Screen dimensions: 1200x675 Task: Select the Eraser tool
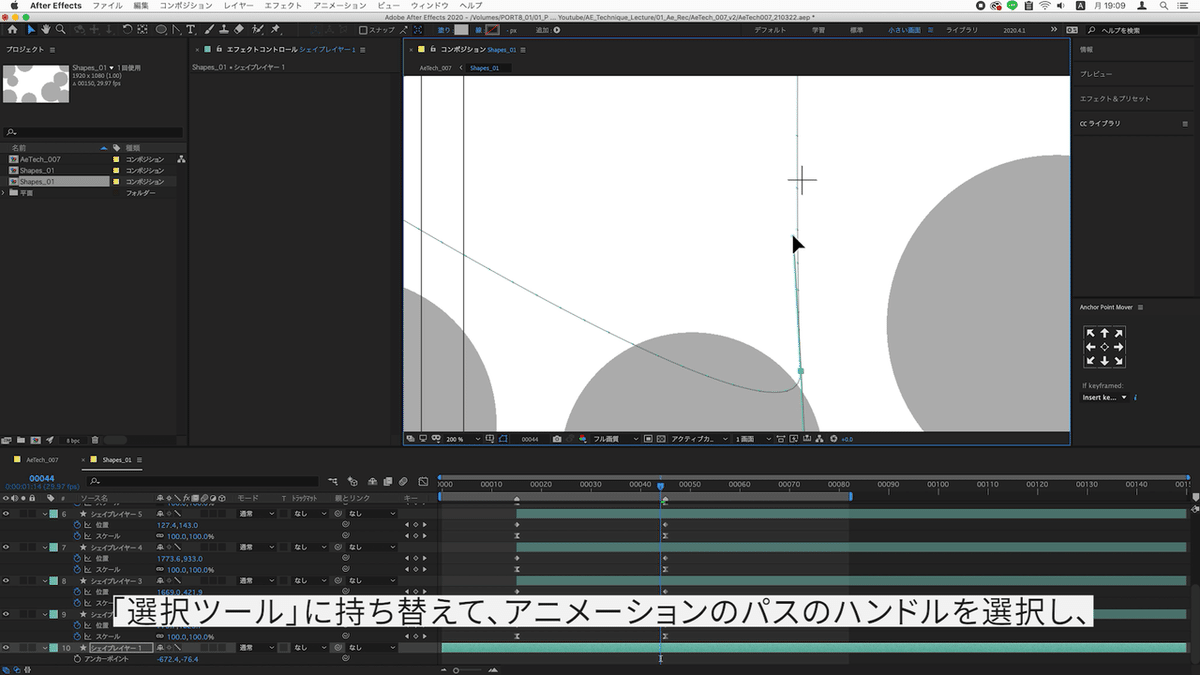[238, 30]
